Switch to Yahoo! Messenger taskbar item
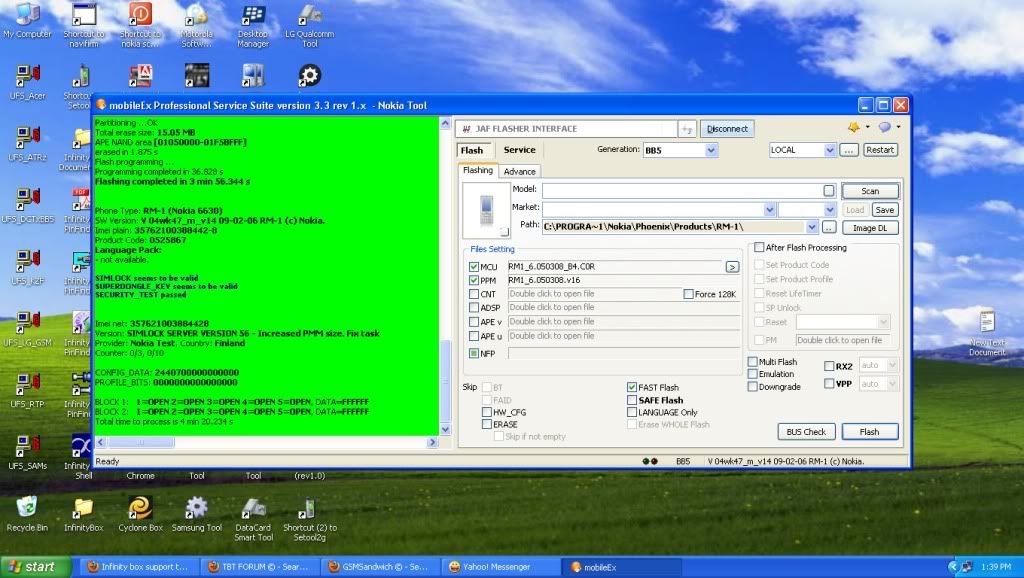 pyautogui.click(x=500, y=567)
